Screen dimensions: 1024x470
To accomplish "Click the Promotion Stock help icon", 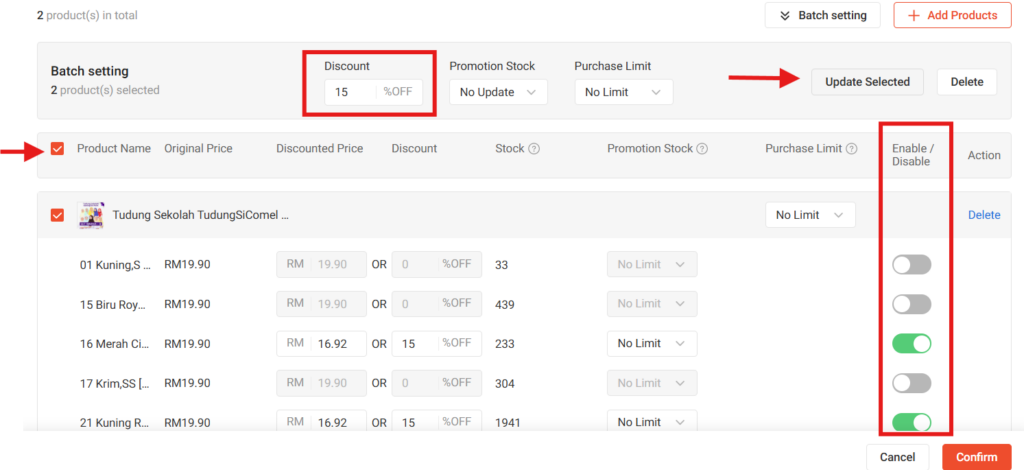I will tap(702, 149).
